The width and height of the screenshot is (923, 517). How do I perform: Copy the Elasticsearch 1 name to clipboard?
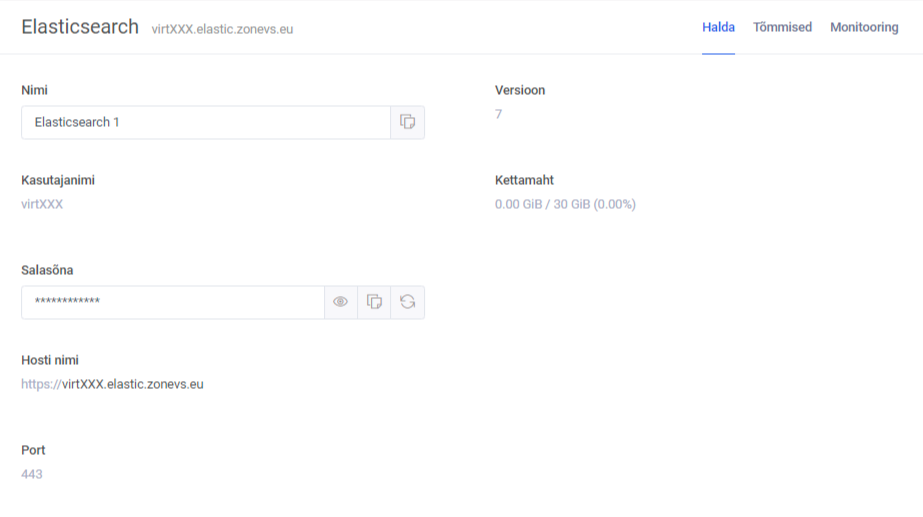(407, 122)
